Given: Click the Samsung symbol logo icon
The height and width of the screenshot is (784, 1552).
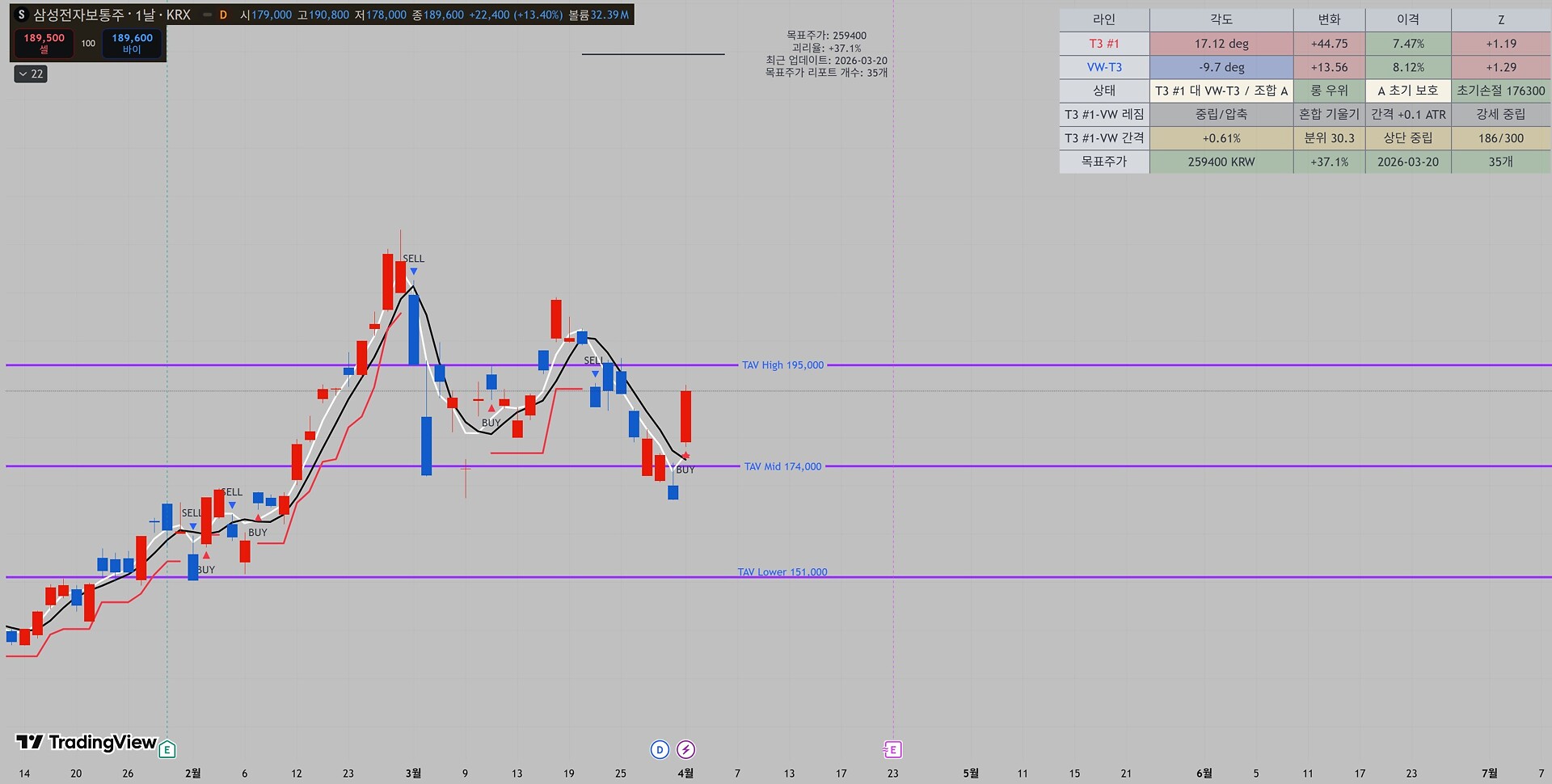Looking at the screenshot, I should [22, 15].
